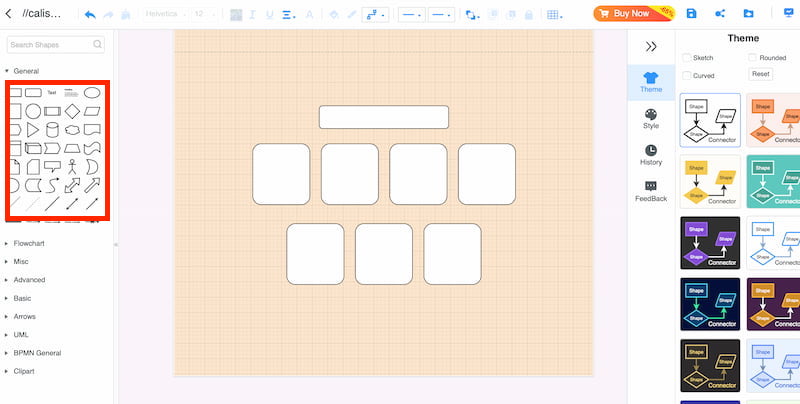Select the cylinder shape from palette

pyautogui.click(x=52, y=129)
